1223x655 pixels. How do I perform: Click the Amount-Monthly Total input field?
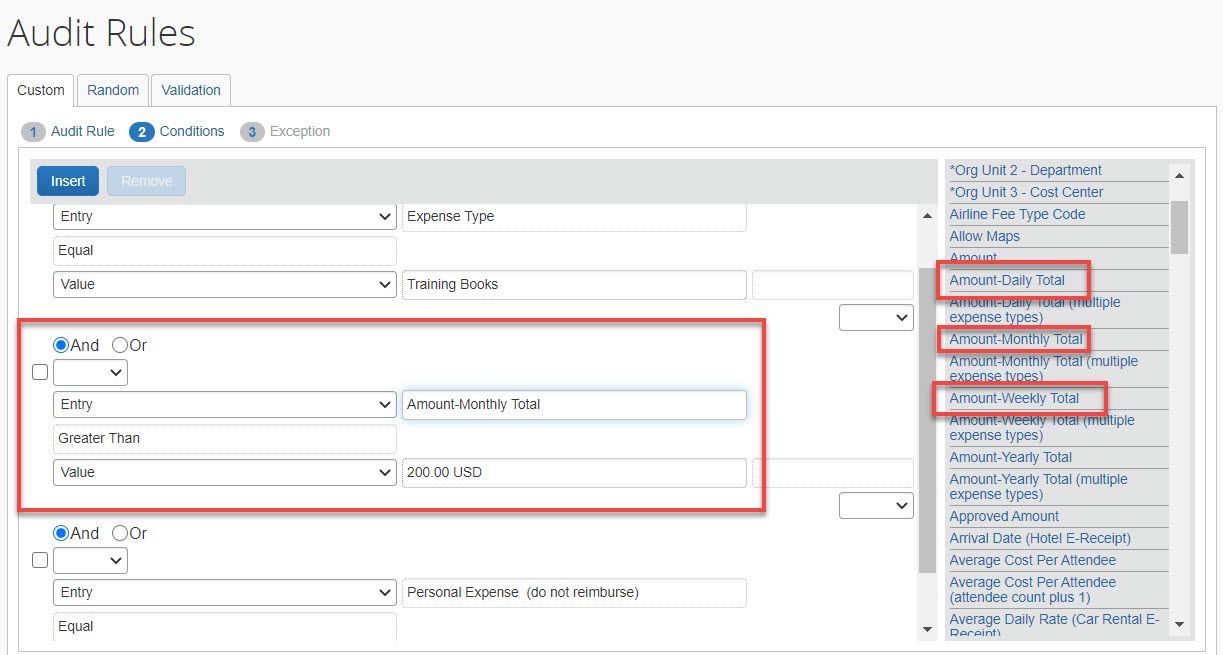coord(573,404)
